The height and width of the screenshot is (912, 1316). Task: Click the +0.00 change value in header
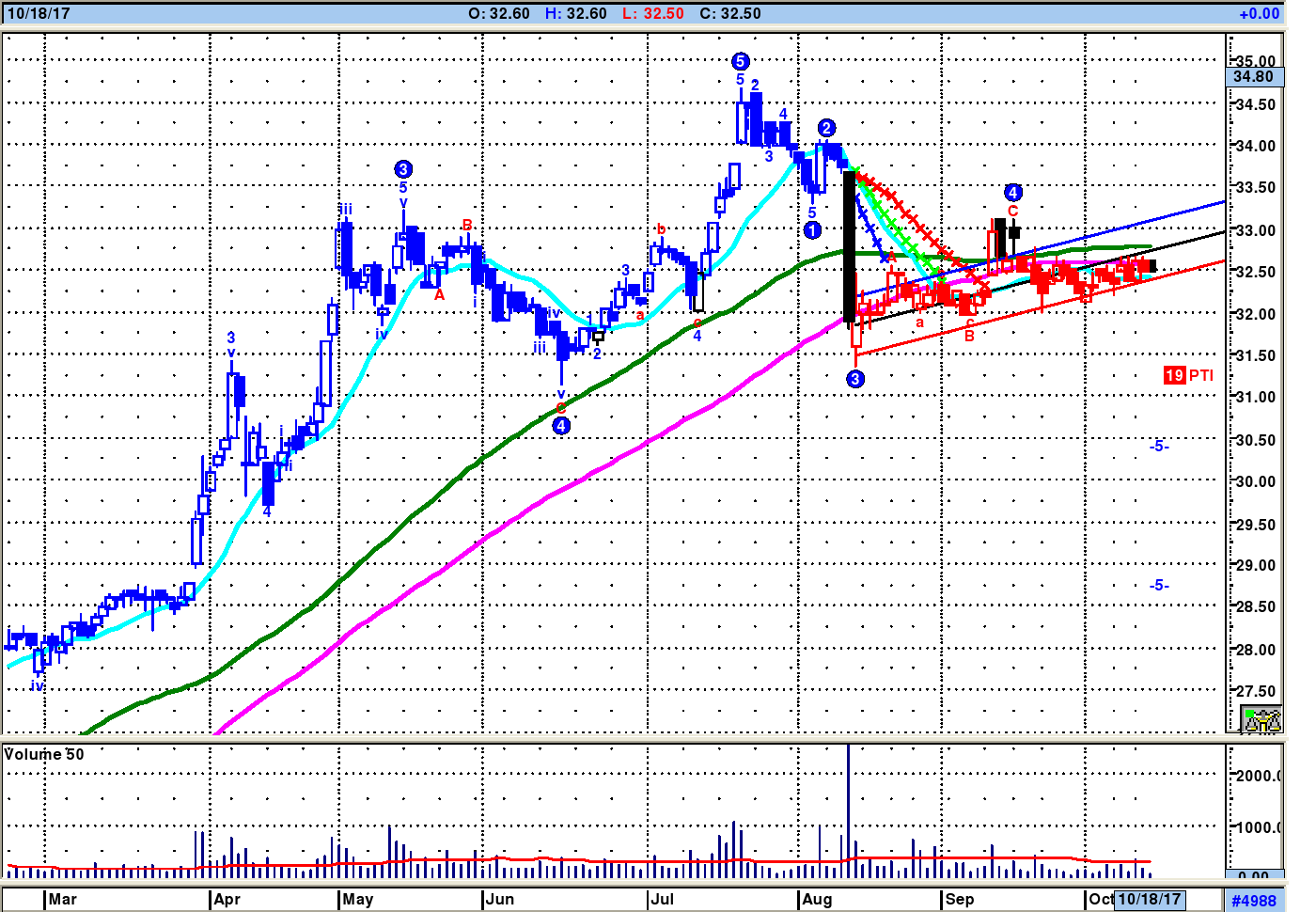(x=1259, y=13)
